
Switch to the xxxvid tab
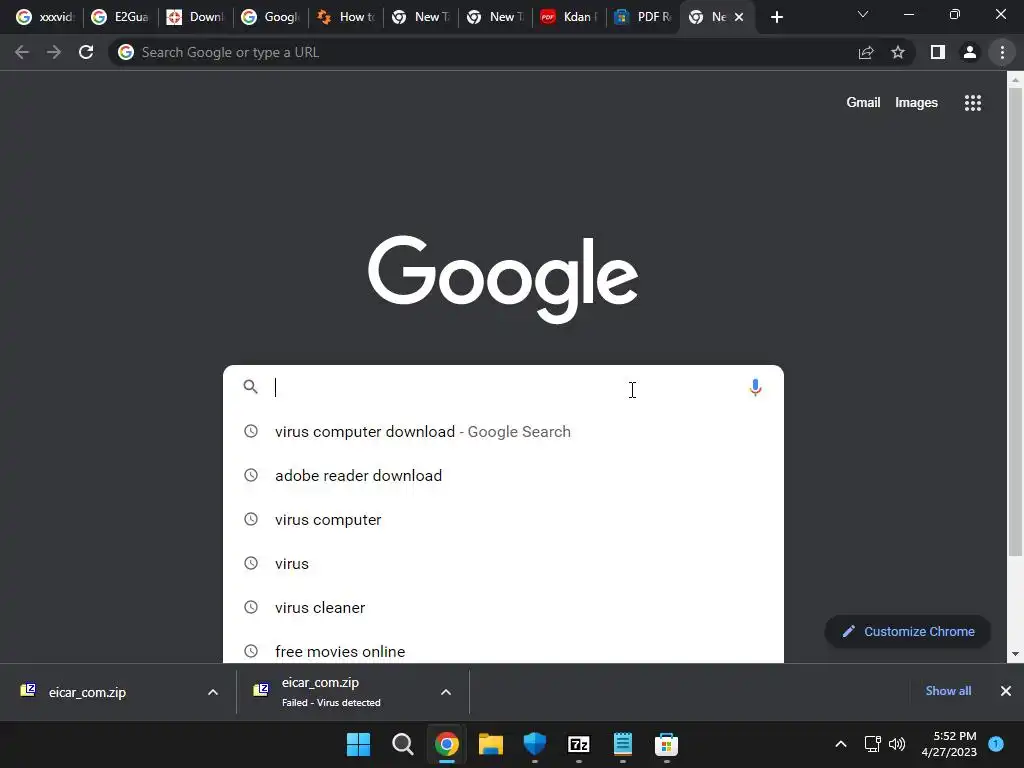click(x=45, y=17)
